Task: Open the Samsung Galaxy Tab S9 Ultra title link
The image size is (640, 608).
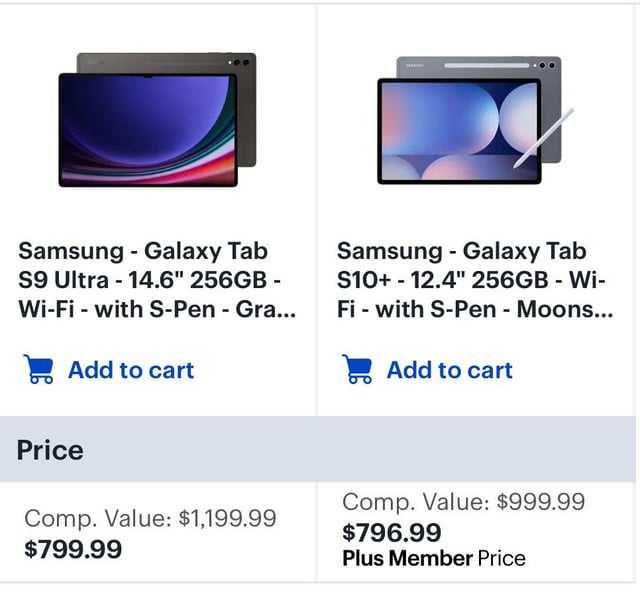Action: pyautogui.click(x=157, y=280)
